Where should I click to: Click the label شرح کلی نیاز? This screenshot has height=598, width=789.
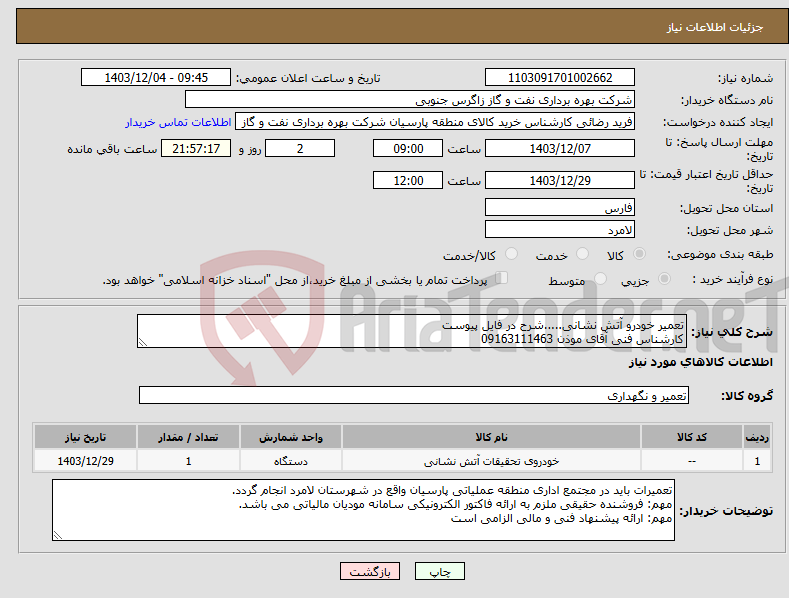coord(732,332)
